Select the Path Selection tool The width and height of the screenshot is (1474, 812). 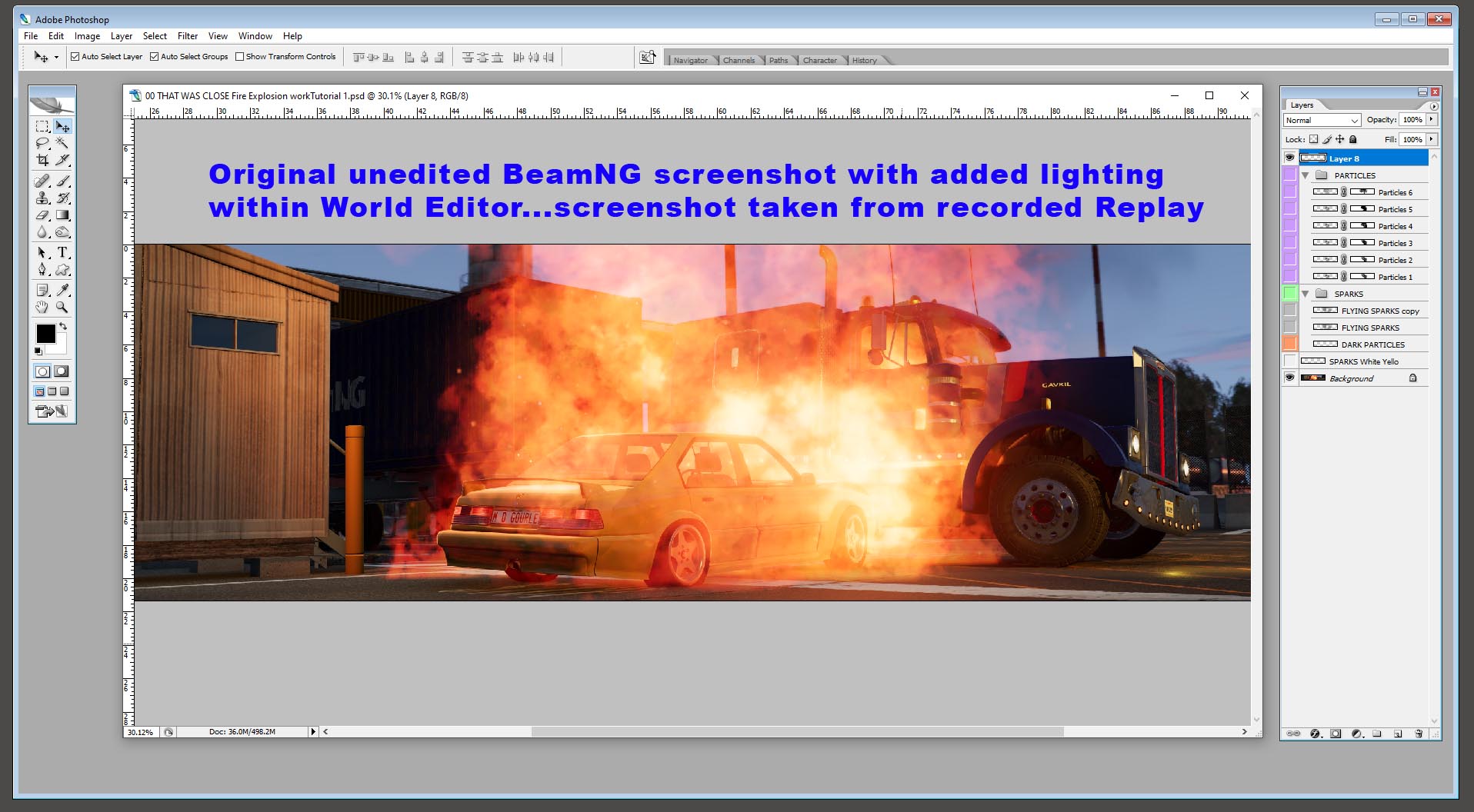(x=42, y=253)
